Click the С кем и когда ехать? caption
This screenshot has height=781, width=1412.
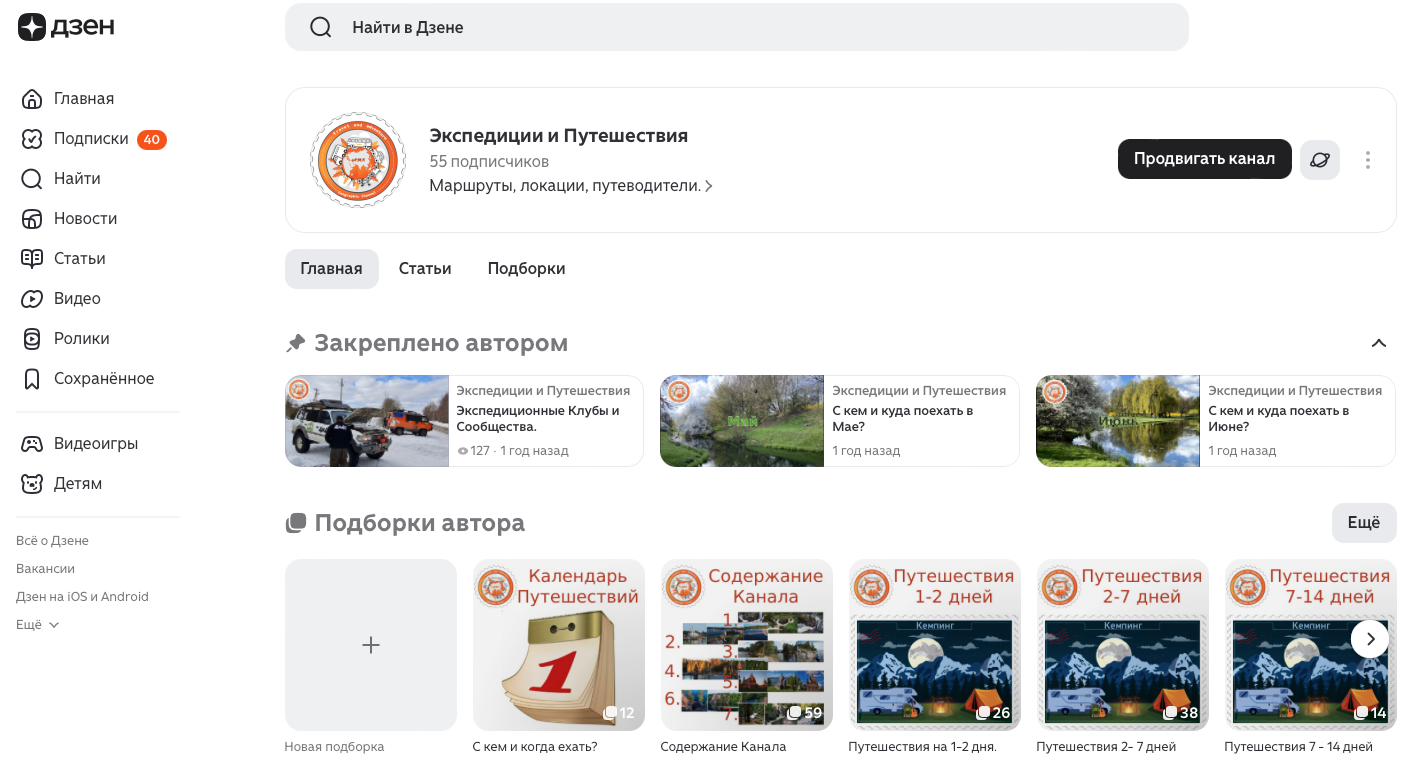click(535, 746)
